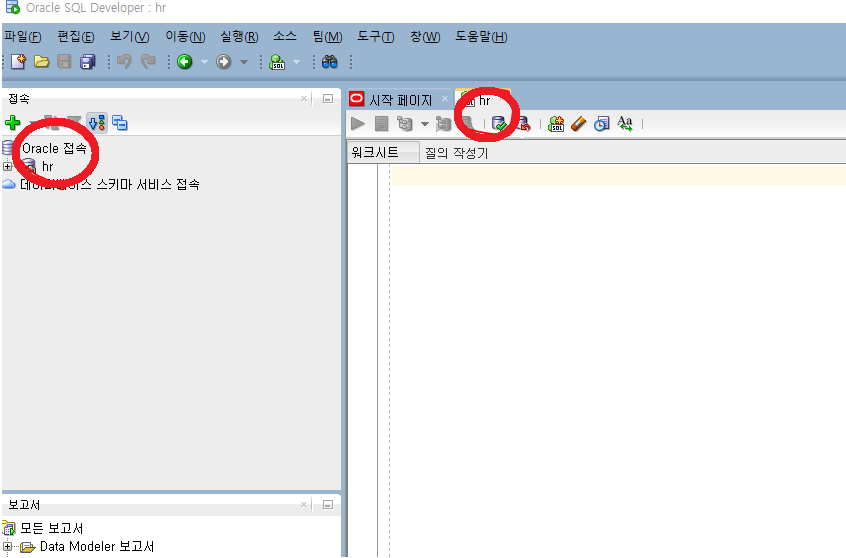Open SQL History with the clock icon
The image size is (846, 558).
click(x=602, y=124)
